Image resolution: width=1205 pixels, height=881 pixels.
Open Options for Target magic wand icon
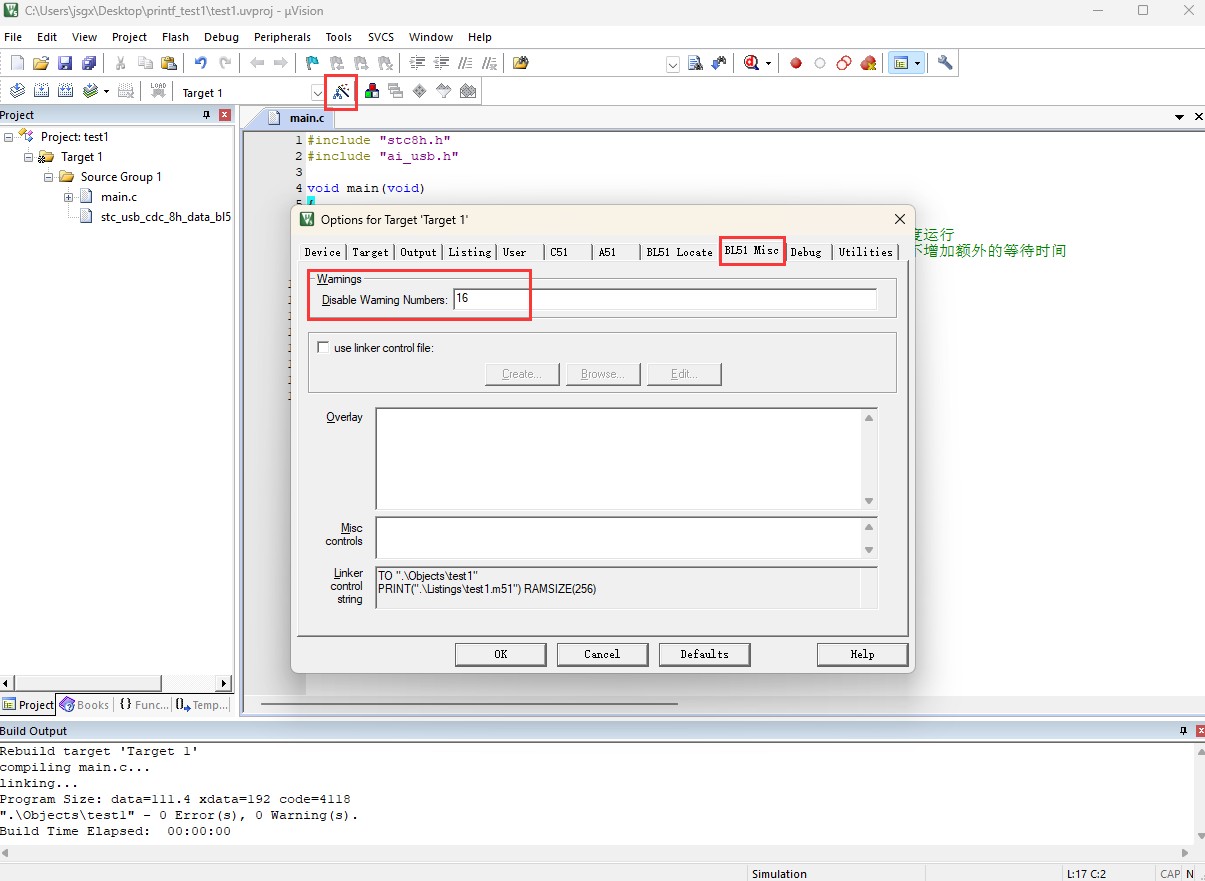[x=341, y=92]
